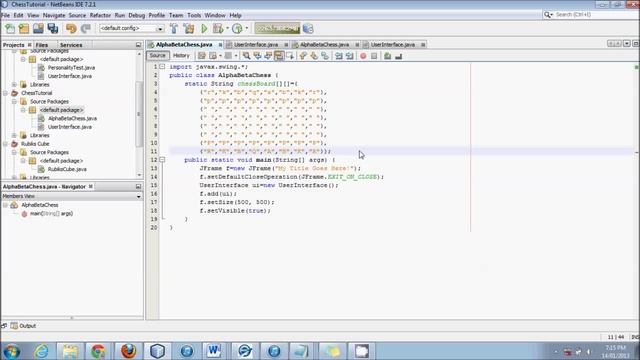The image size is (640, 360).
Task: Open the Refactor menu
Action: (x=100, y=15)
